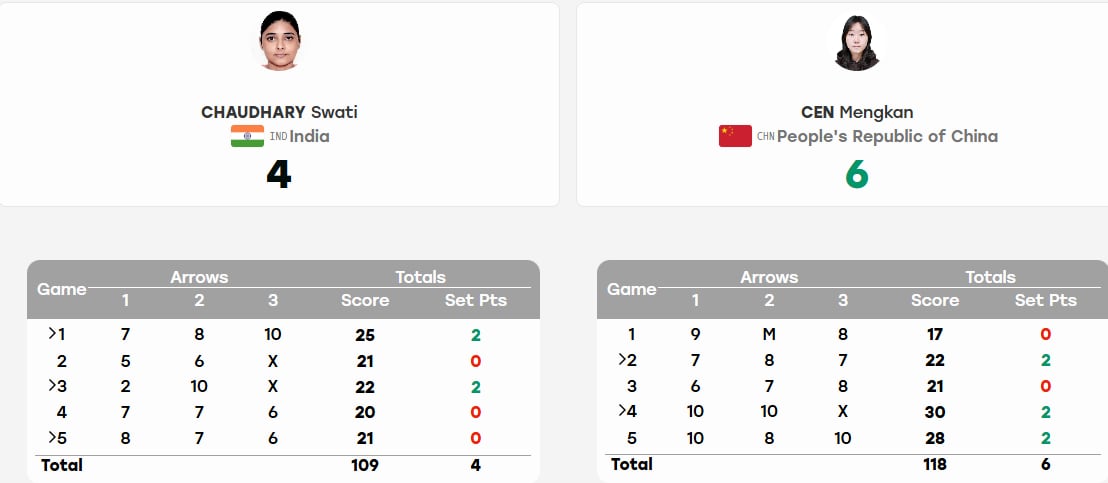Click the game 4 arrow marker for Cen
Screen dimensions: 1108x483
(x=623, y=410)
